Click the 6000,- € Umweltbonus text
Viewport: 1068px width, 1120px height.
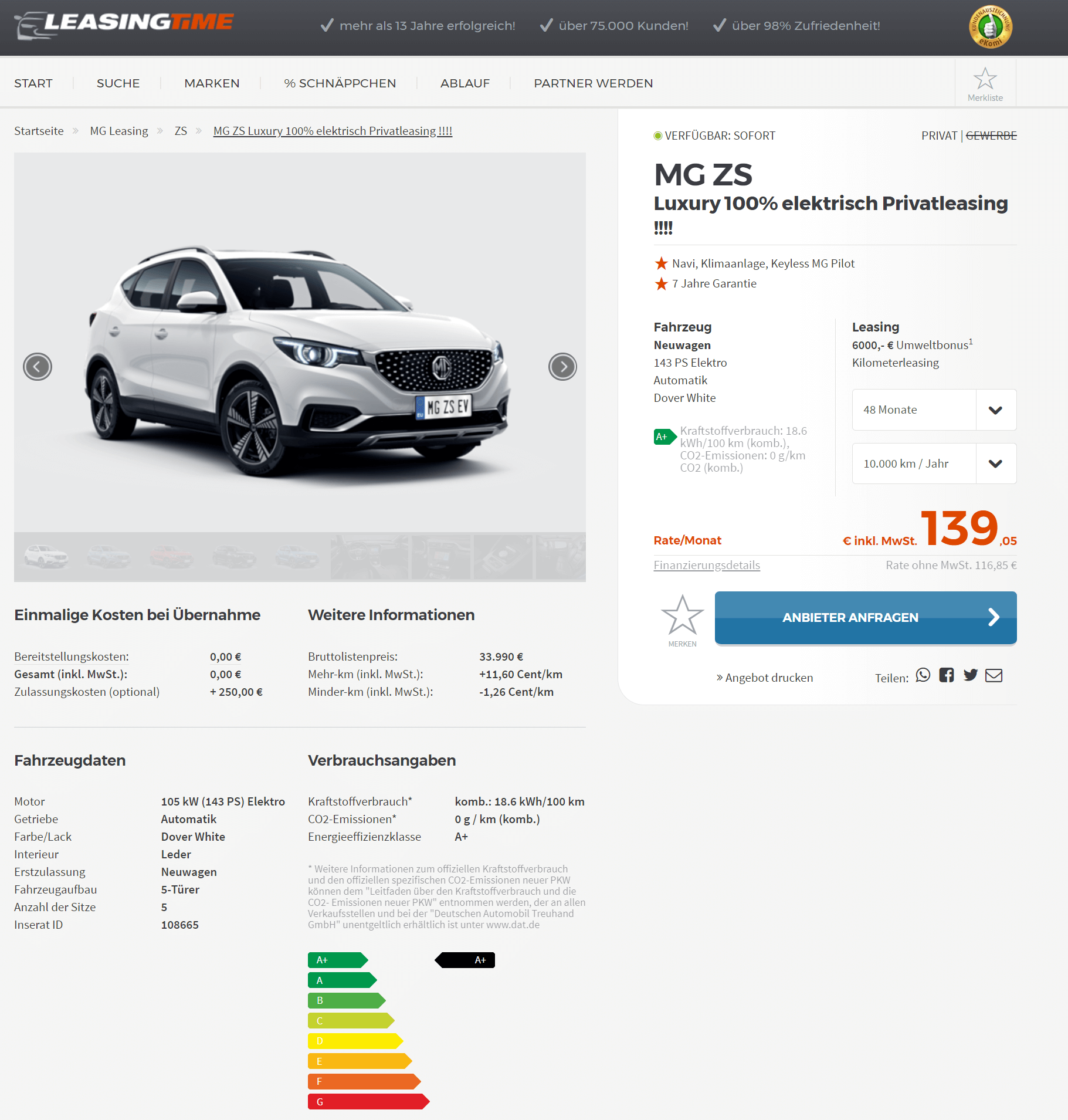pos(912,344)
